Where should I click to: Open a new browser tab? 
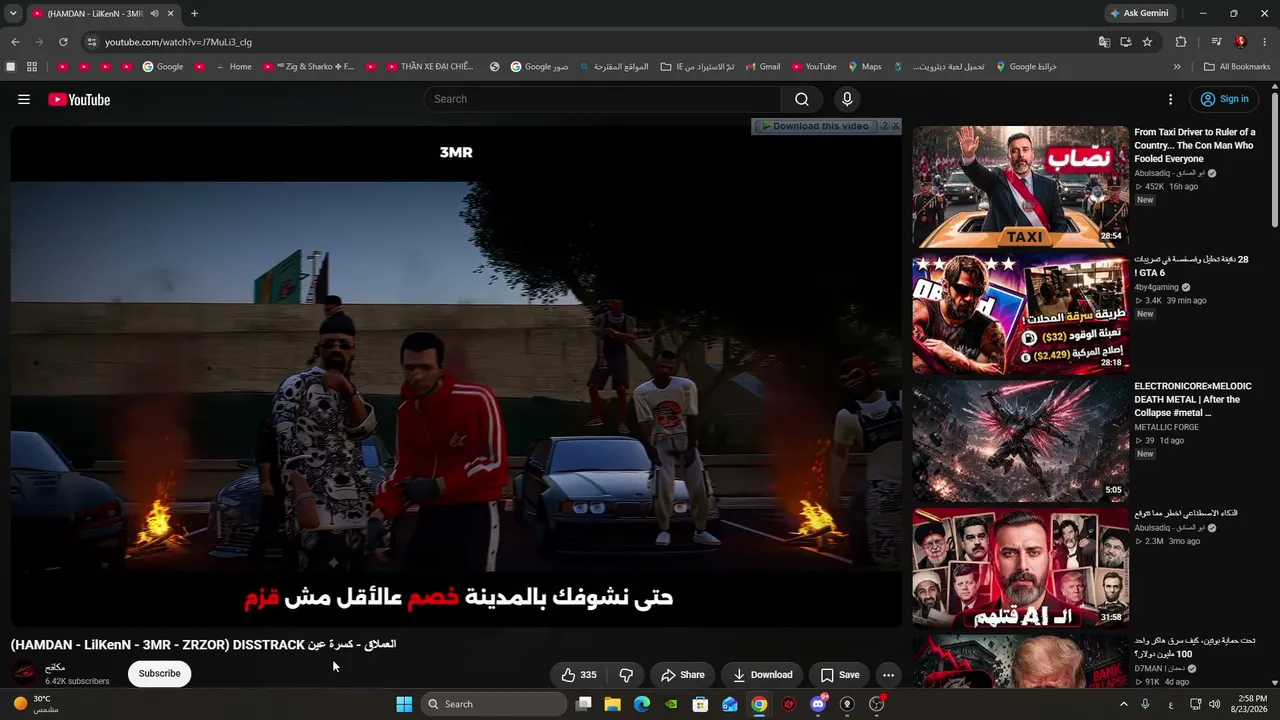194,13
